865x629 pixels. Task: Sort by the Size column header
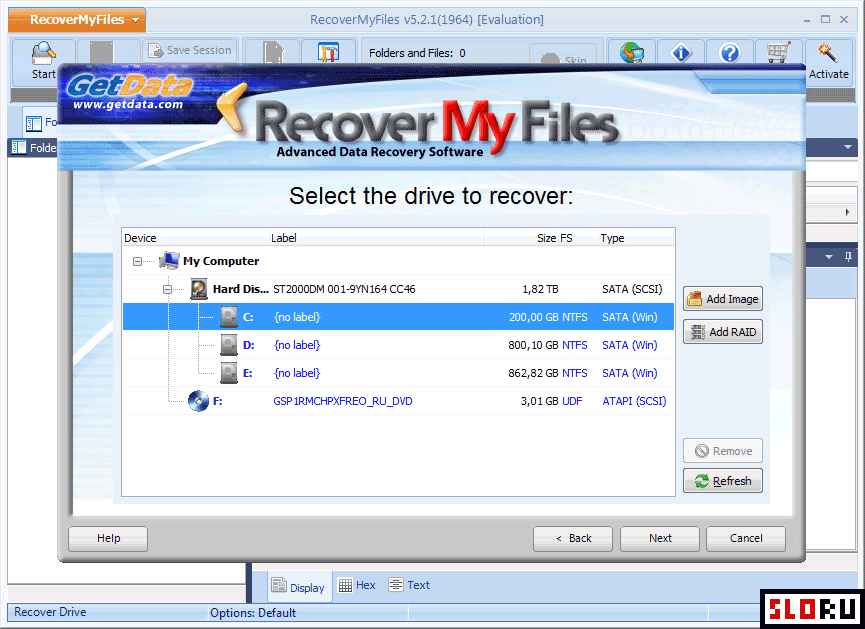pos(521,238)
